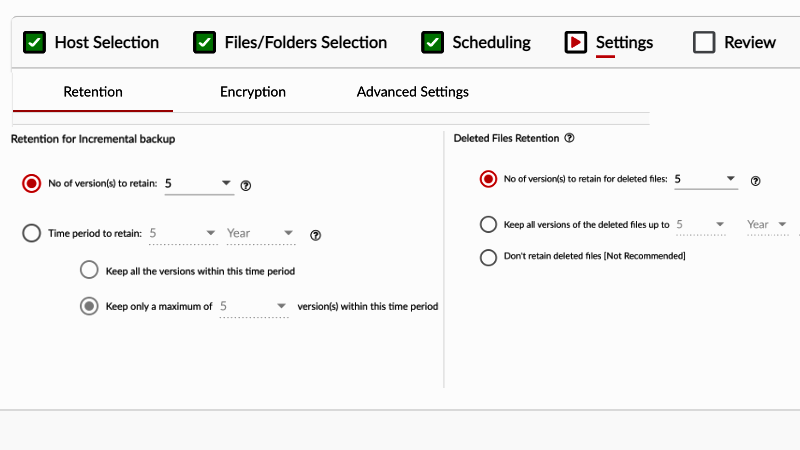Expand the No of version(s) to retain dropdown
The height and width of the screenshot is (450, 800).
(199, 184)
